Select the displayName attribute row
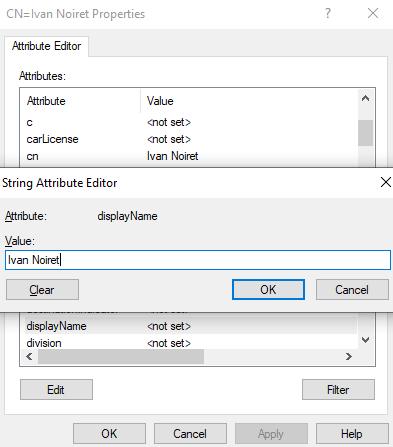Image resolution: width=393 pixels, height=447 pixels. (x=191, y=326)
